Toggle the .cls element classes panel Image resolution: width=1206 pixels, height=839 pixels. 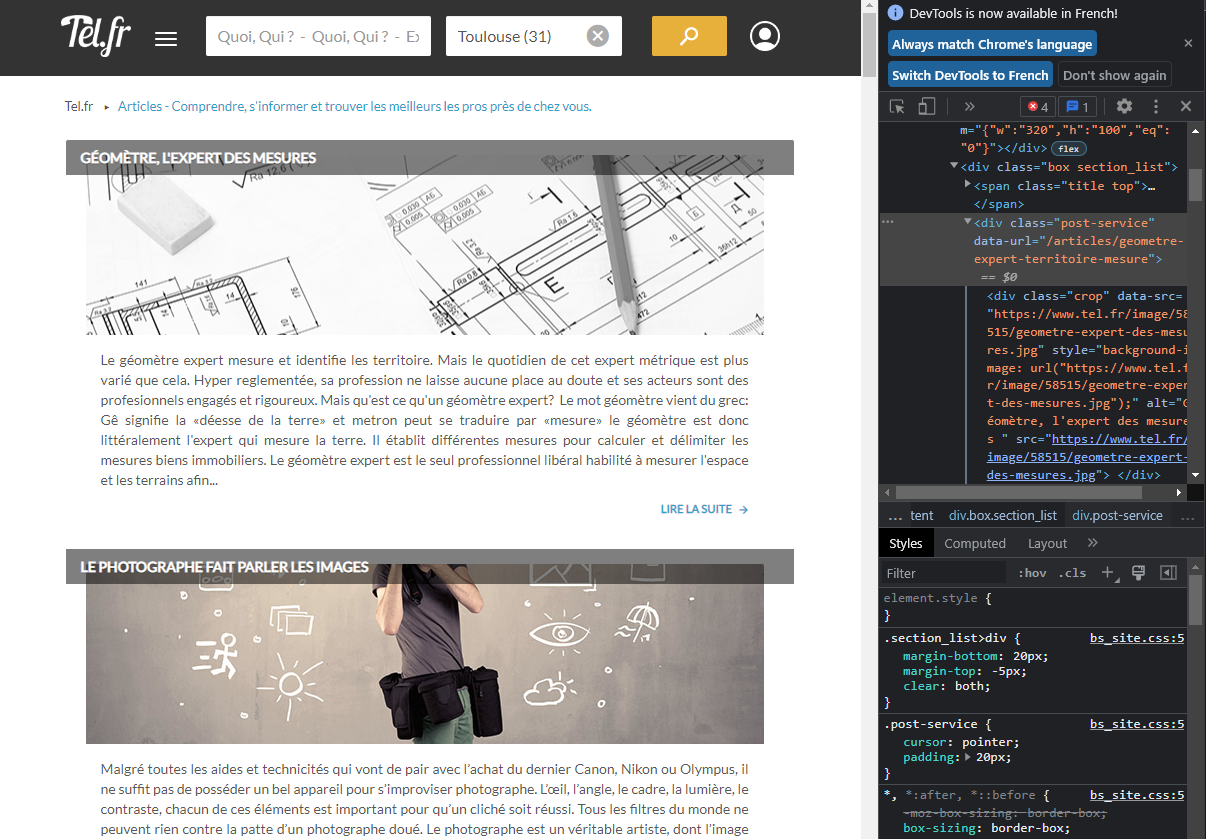[1073, 573]
